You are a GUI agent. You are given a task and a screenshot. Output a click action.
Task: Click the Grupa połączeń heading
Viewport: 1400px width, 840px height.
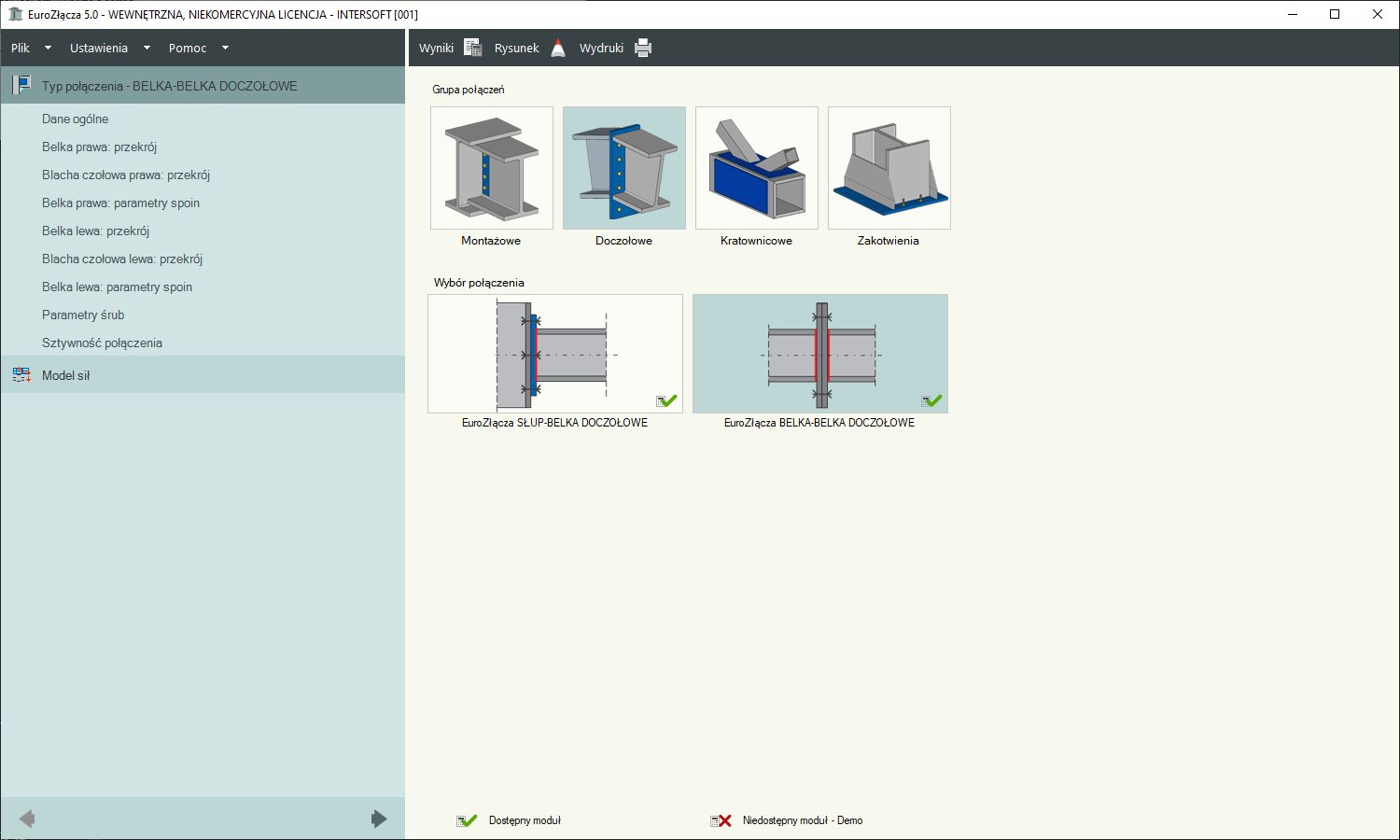click(469, 90)
